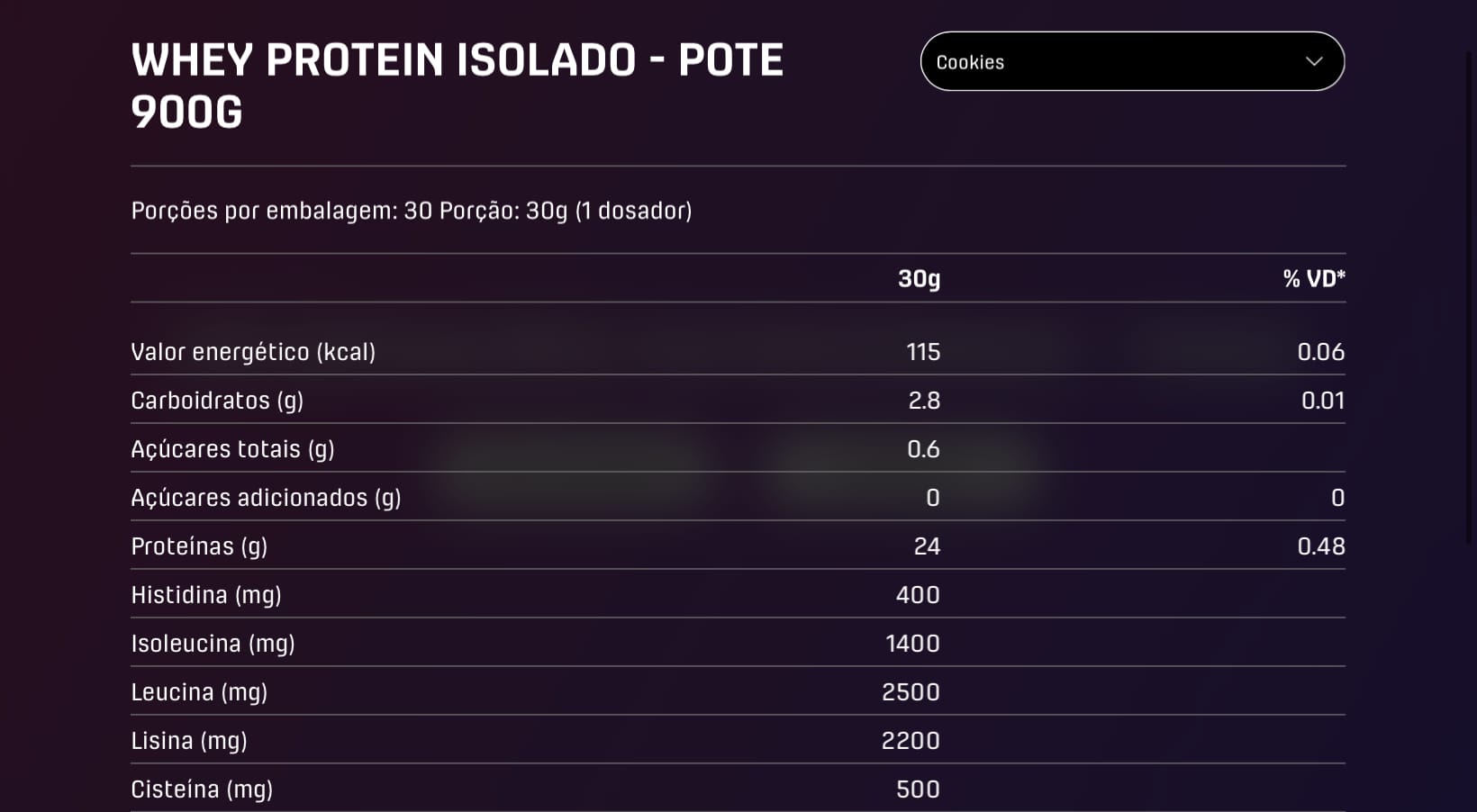This screenshot has width=1477, height=812.
Task: Select the Açúcares adicionados (g) label
Action: pos(266,497)
